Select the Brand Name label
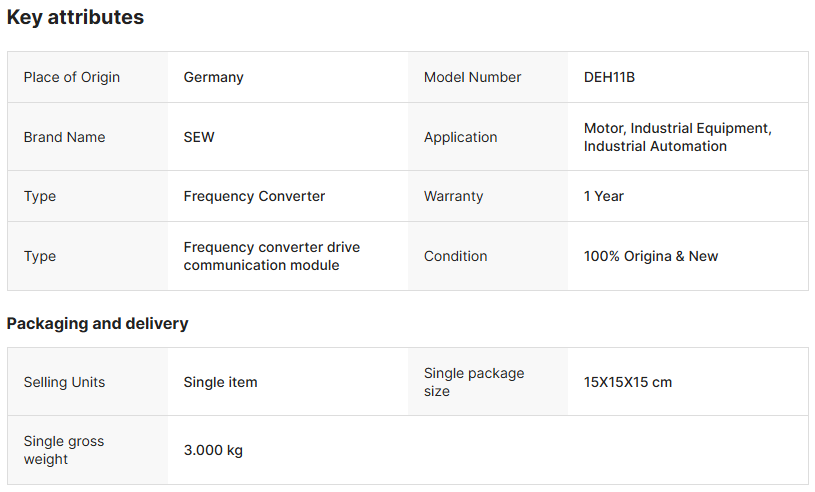The image size is (815, 492). click(64, 137)
